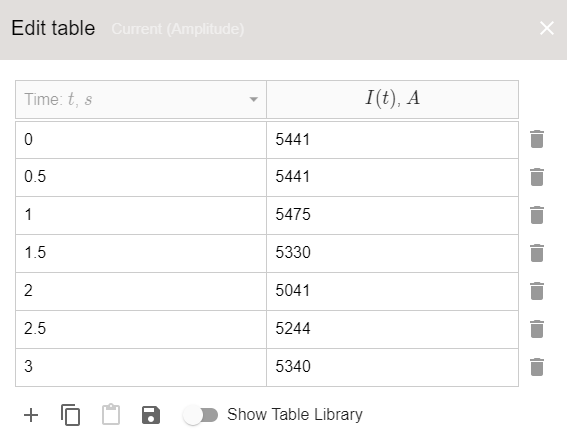Copy the table data to clipboard
This screenshot has height=432, width=567.
point(71,415)
